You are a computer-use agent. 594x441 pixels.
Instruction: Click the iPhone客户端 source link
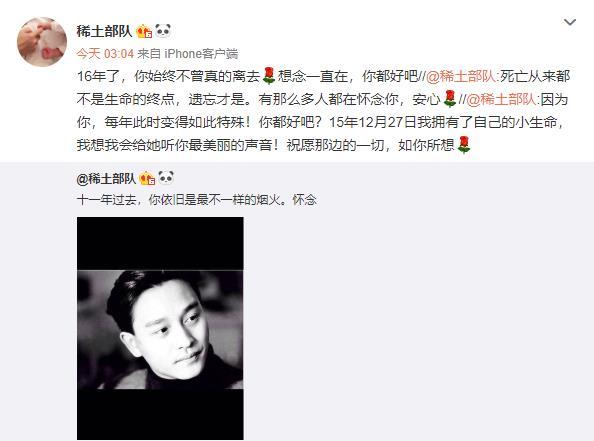click(201, 54)
